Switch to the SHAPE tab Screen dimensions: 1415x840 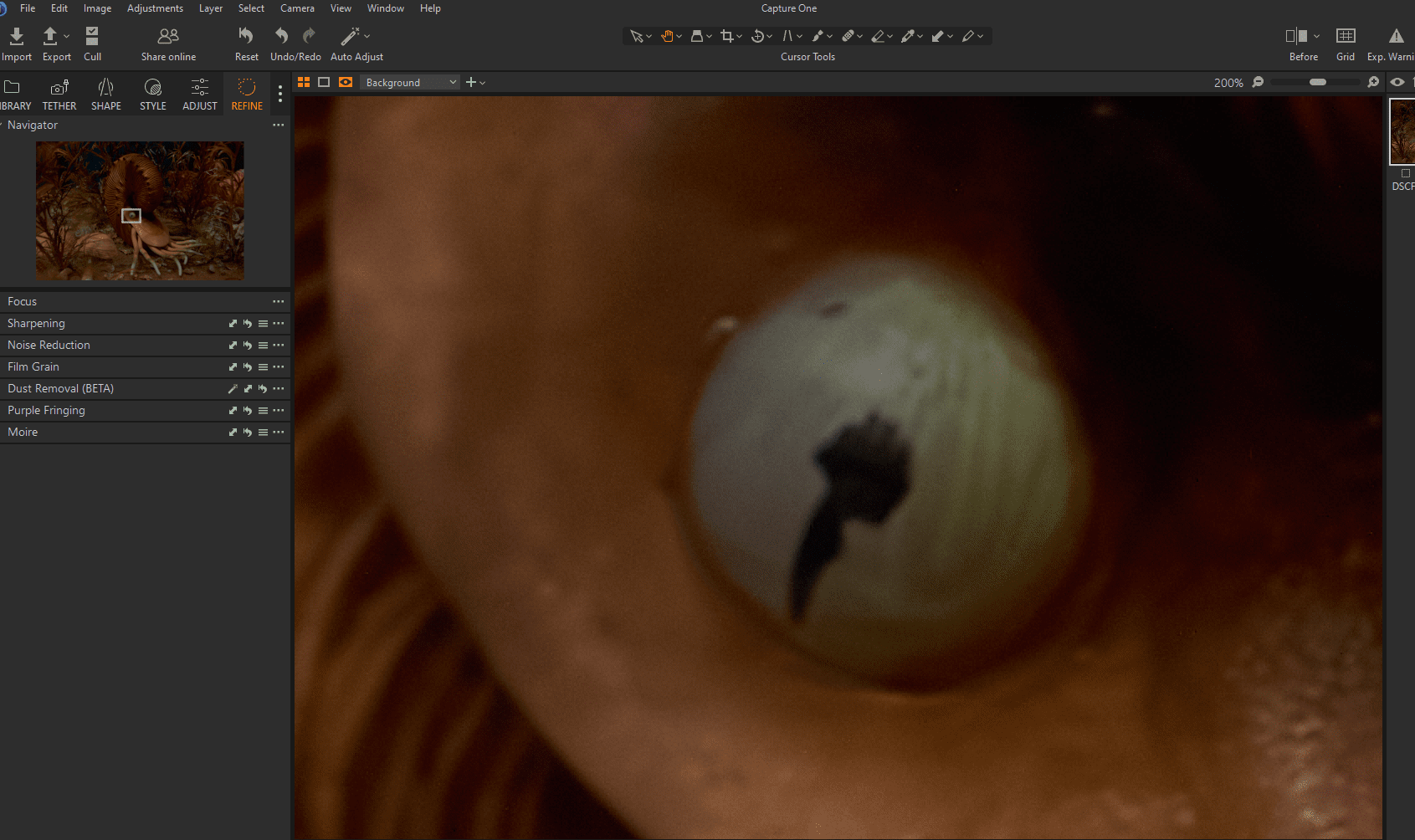(x=106, y=95)
